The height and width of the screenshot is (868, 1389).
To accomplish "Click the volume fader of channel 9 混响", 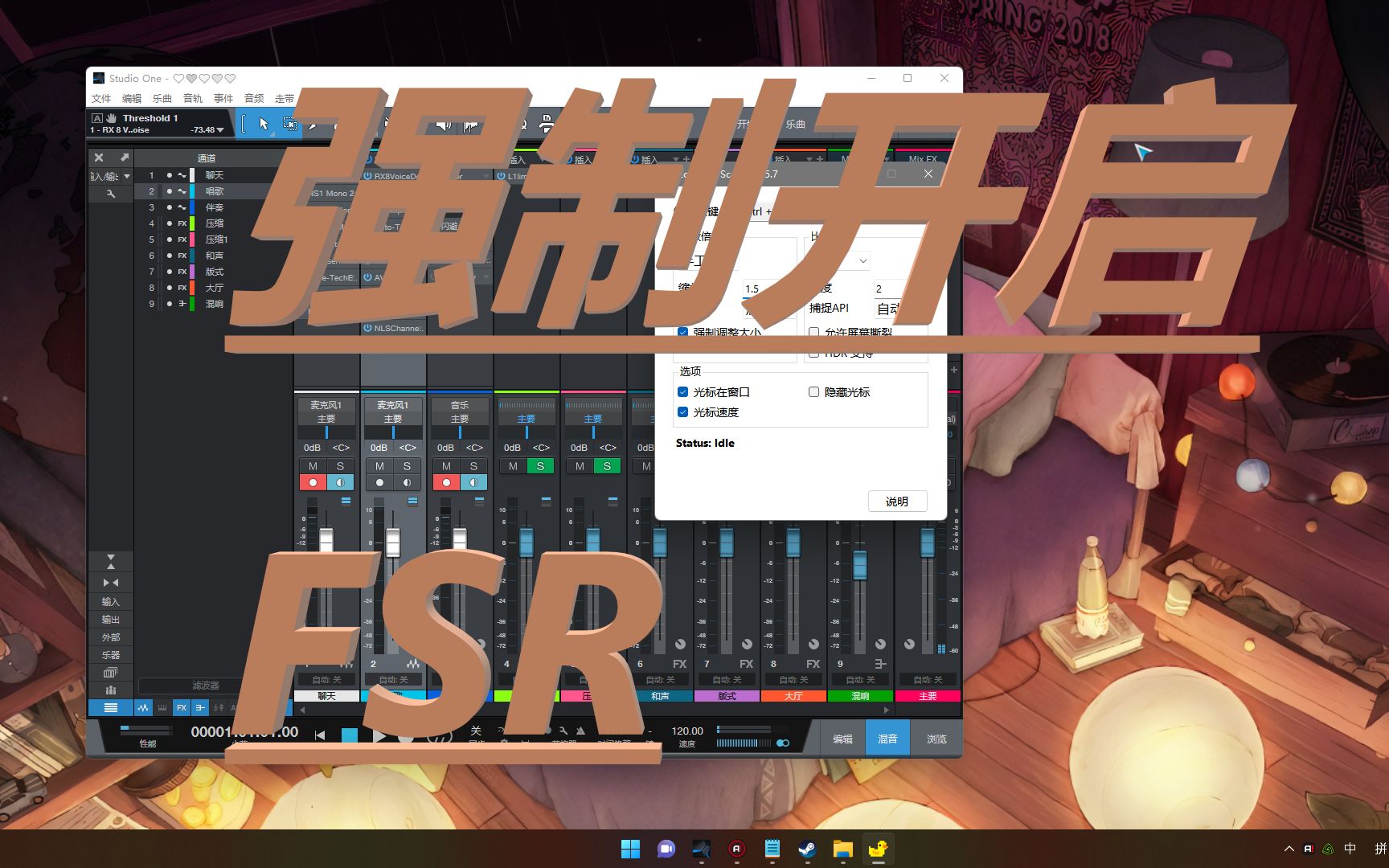I will pos(860,565).
